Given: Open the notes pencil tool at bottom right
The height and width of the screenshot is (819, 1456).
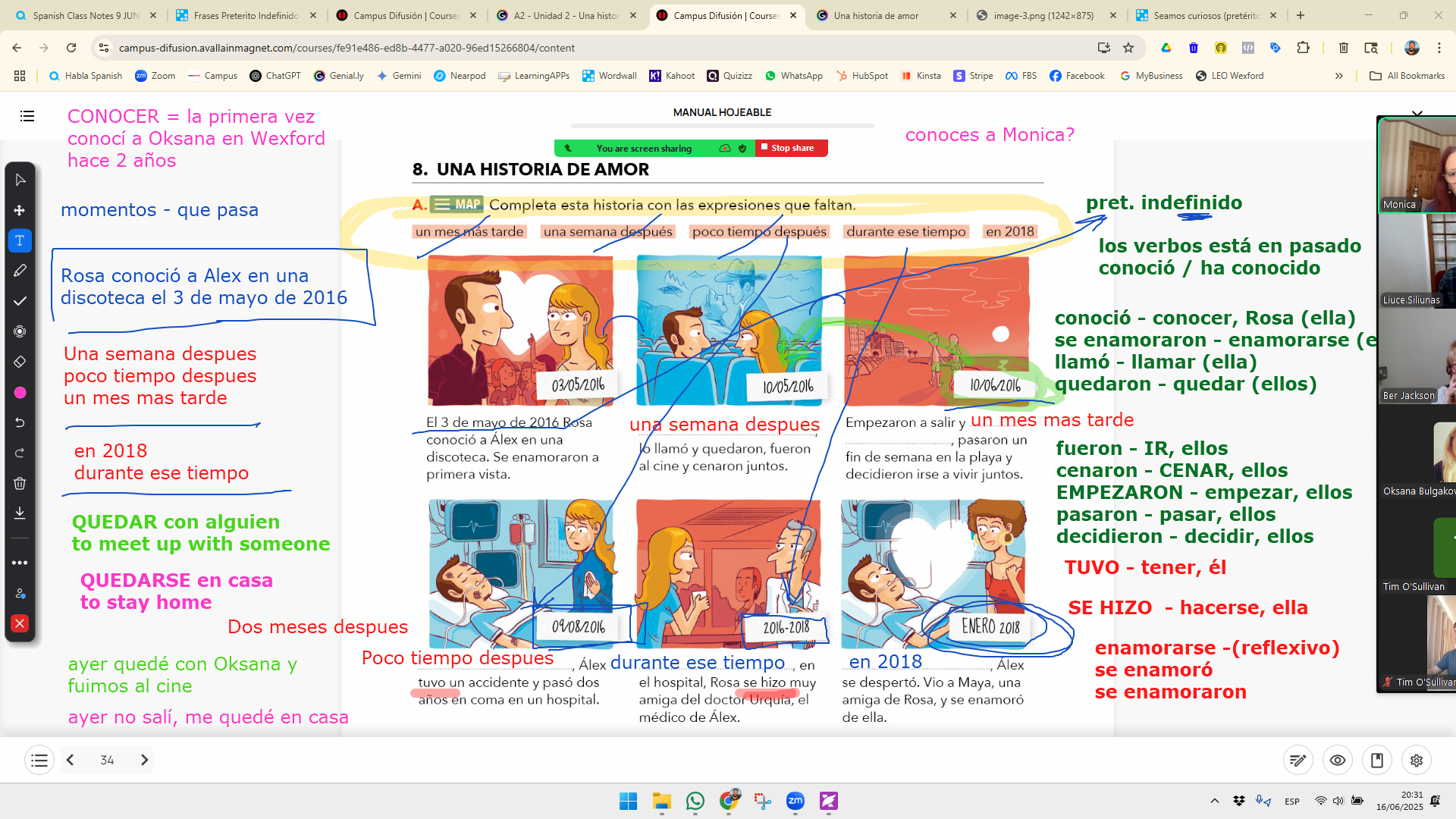Looking at the screenshot, I should pyautogui.click(x=1298, y=760).
